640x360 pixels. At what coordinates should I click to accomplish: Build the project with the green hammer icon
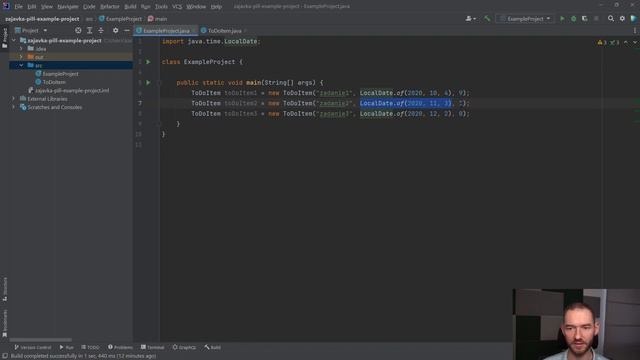coord(487,19)
